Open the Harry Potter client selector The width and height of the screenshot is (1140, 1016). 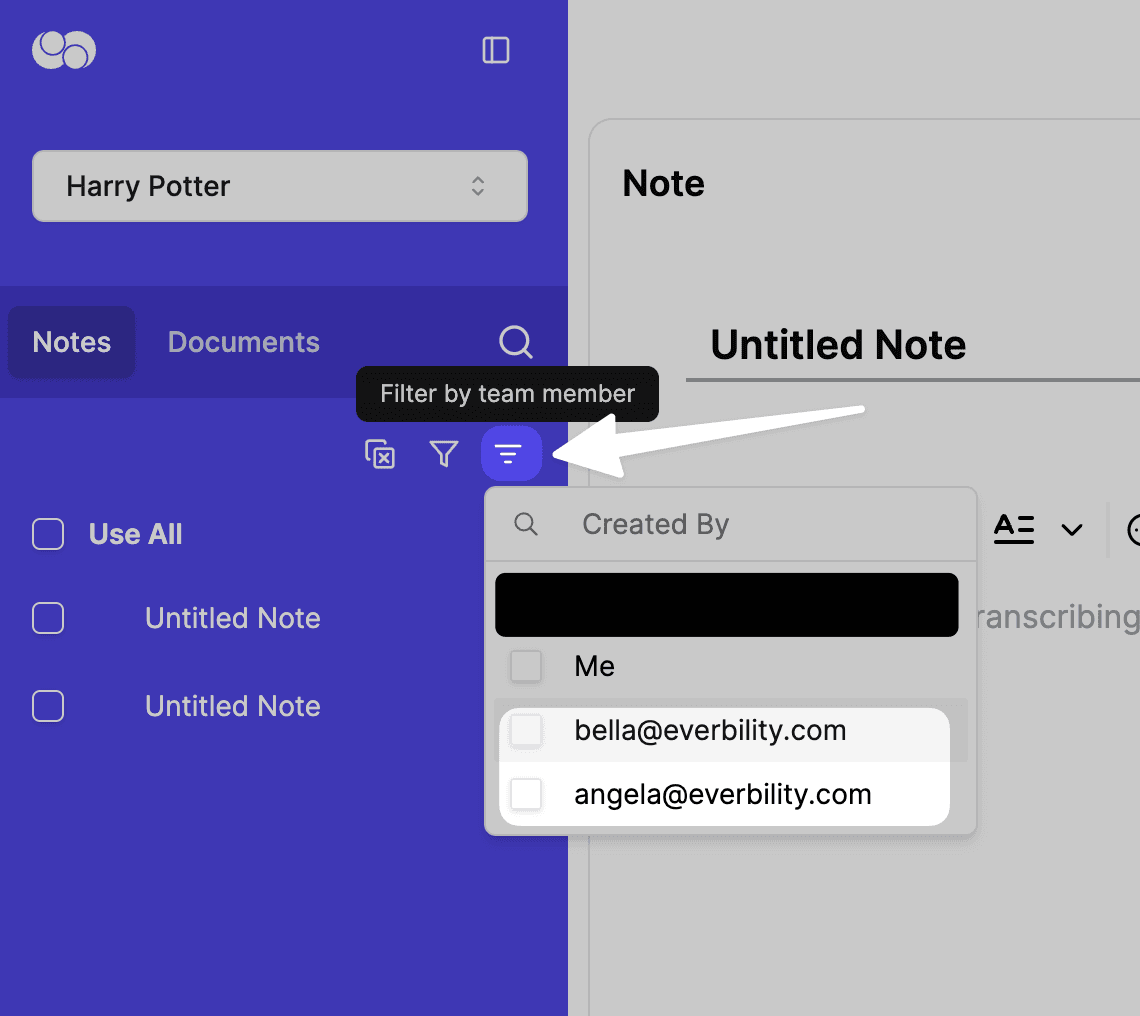click(280, 186)
